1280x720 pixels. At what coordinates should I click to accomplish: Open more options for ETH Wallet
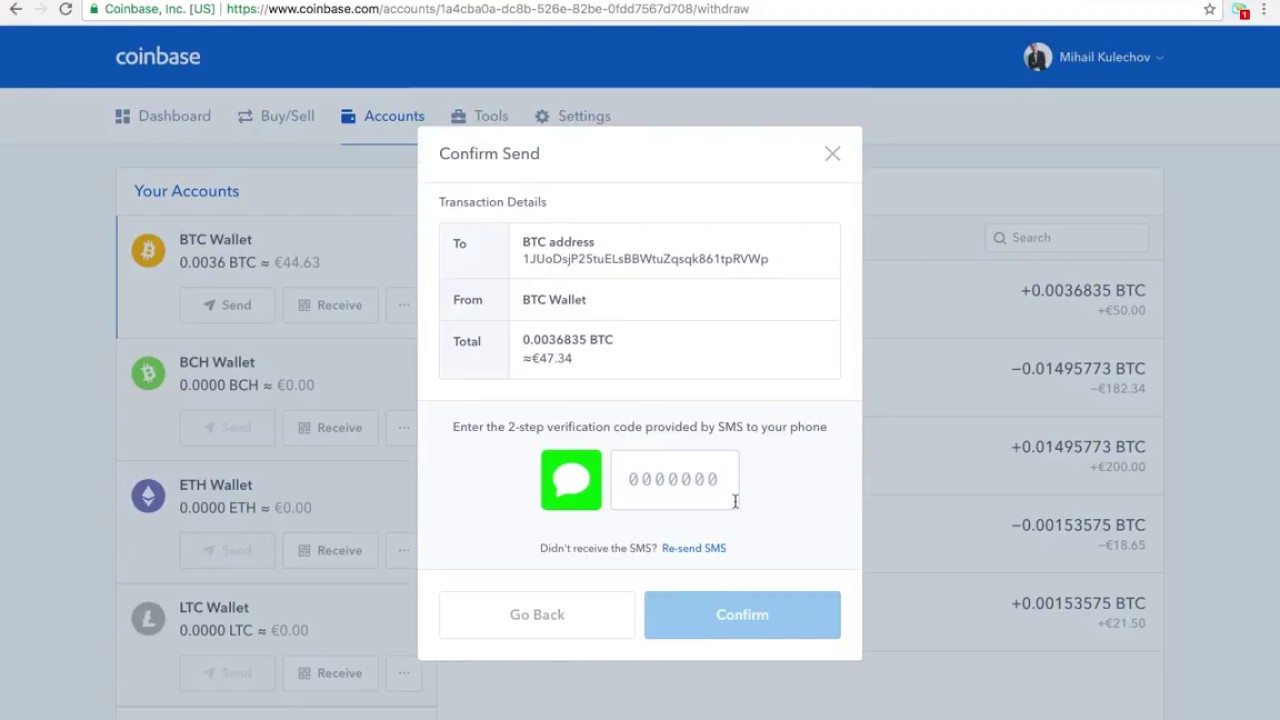click(x=403, y=551)
